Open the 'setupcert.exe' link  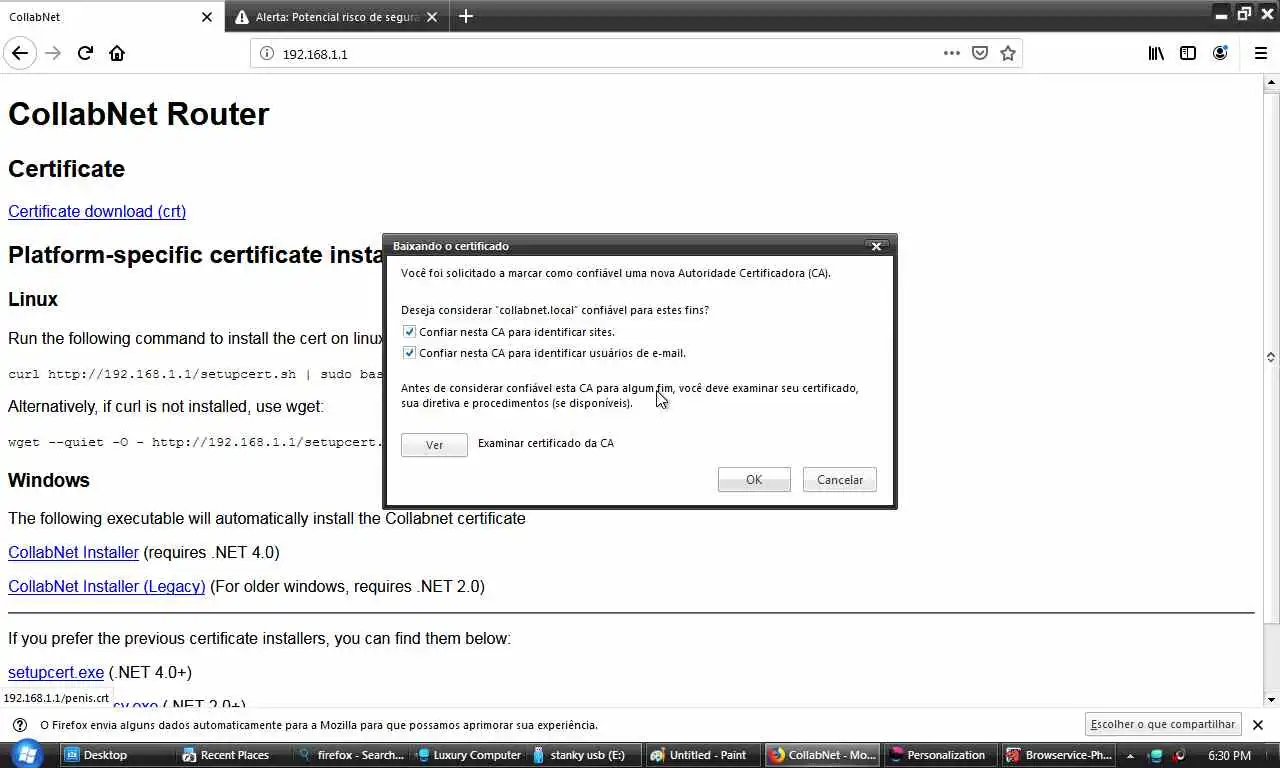(56, 672)
